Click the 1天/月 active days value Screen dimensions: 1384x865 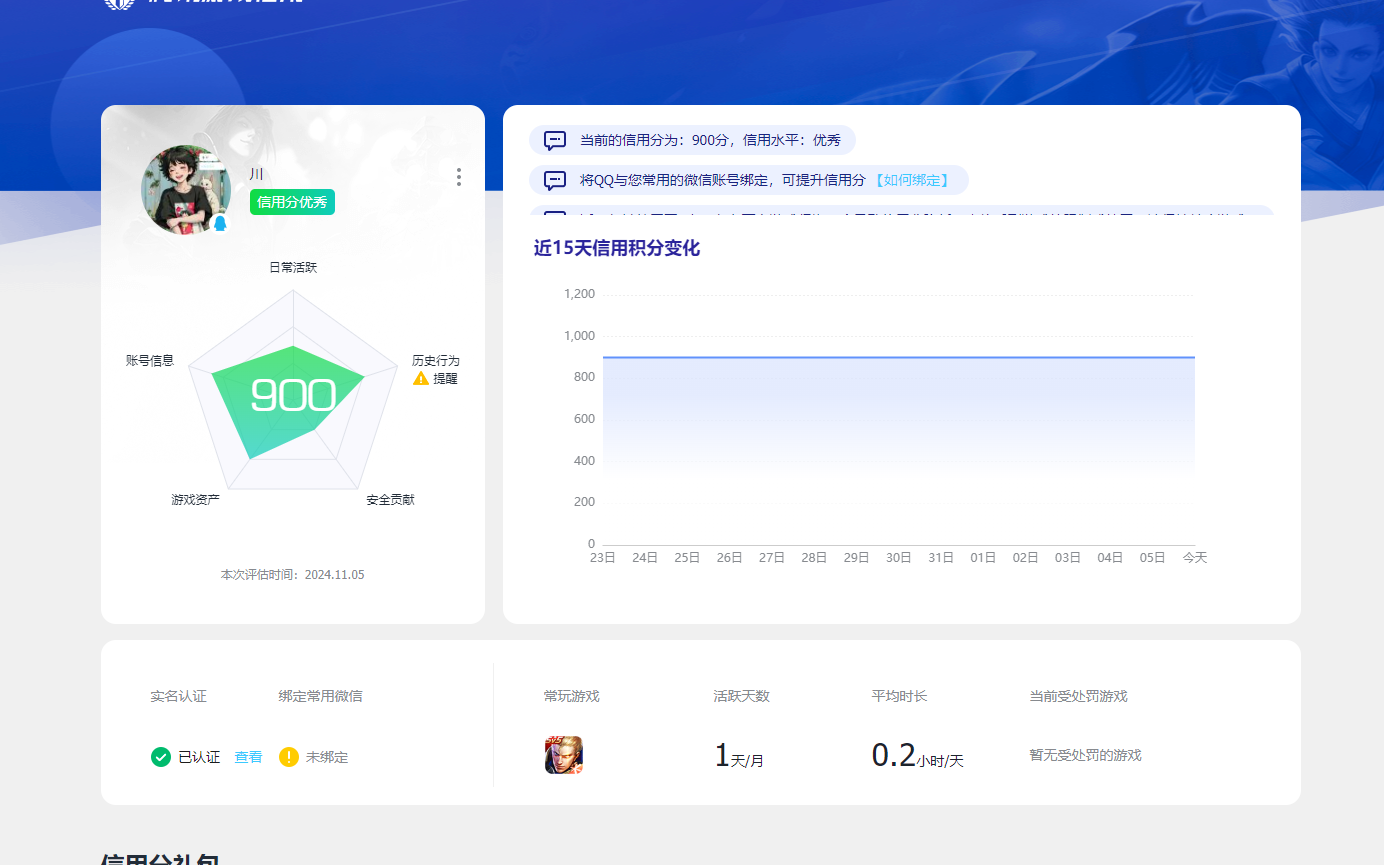point(739,756)
